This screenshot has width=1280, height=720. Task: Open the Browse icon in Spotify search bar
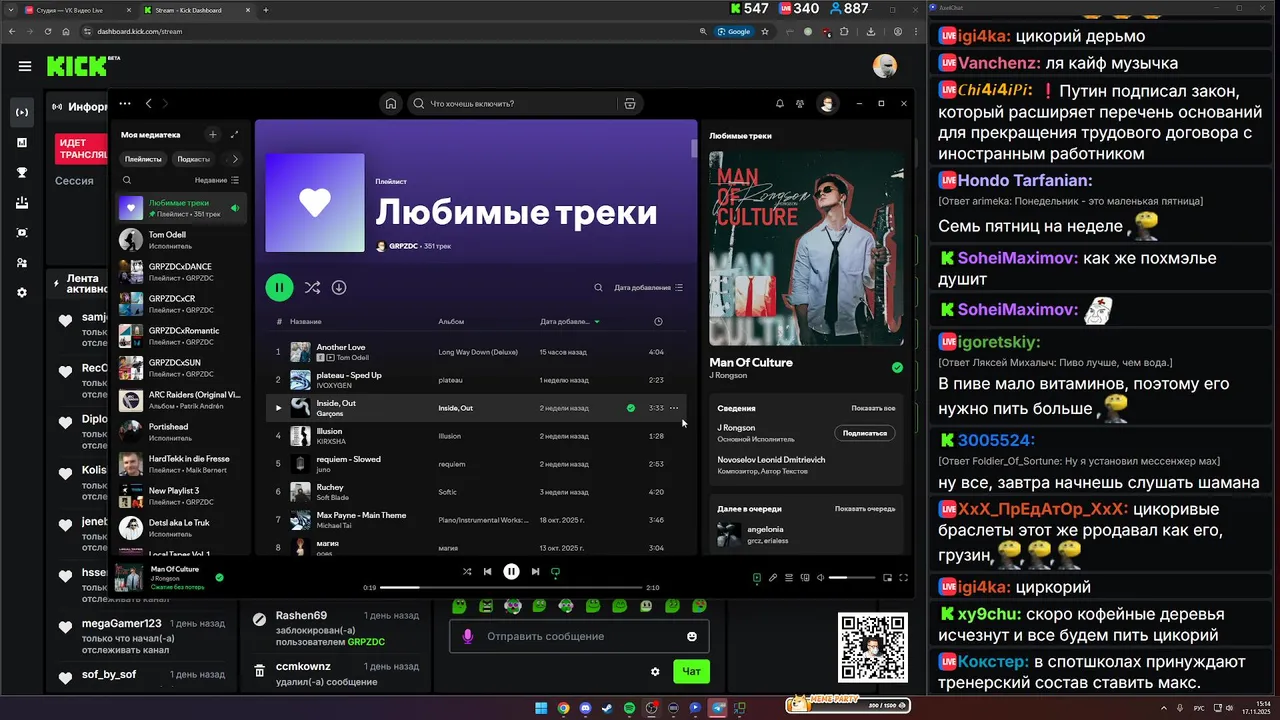(x=629, y=103)
